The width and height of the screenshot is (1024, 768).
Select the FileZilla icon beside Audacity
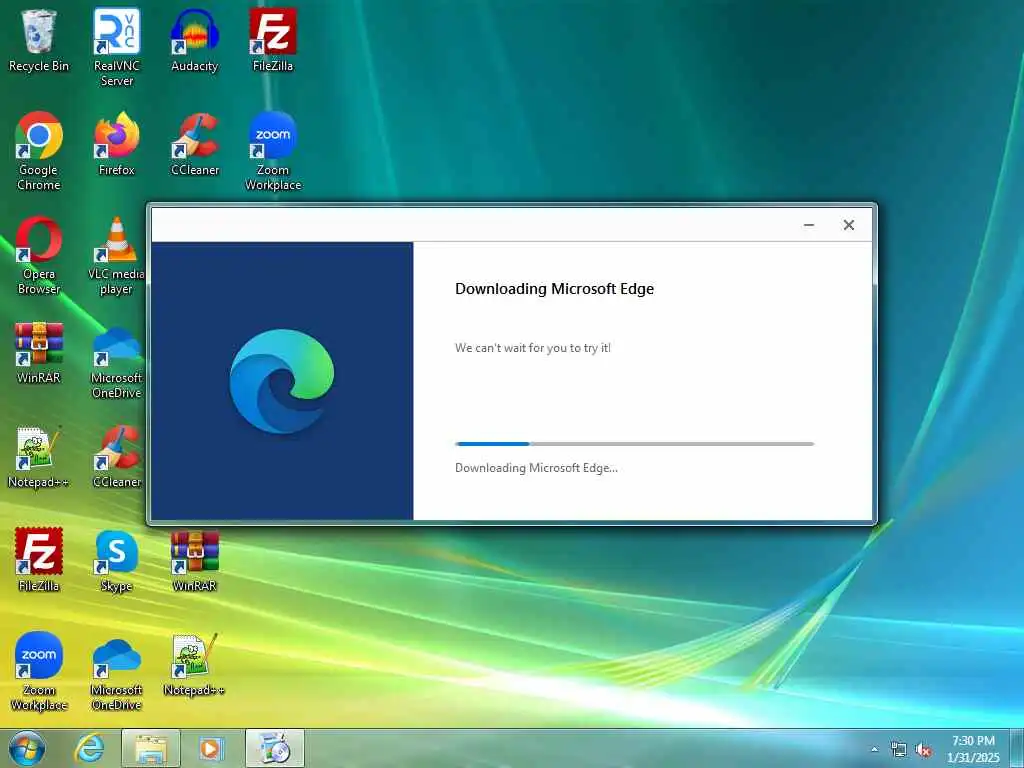[x=273, y=40]
